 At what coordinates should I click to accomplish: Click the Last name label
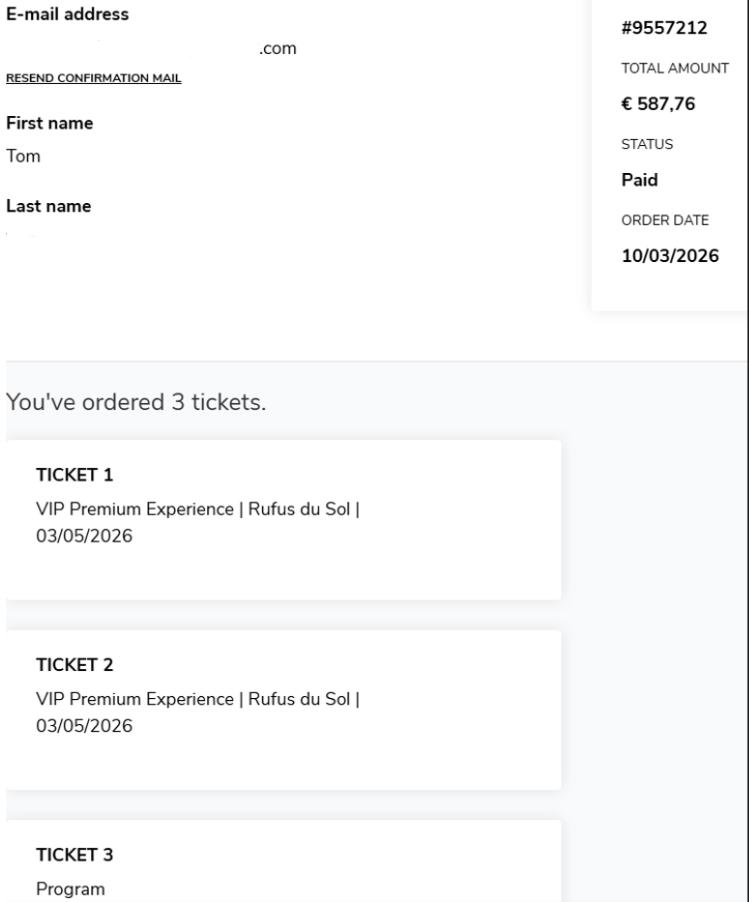(x=49, y=206)
